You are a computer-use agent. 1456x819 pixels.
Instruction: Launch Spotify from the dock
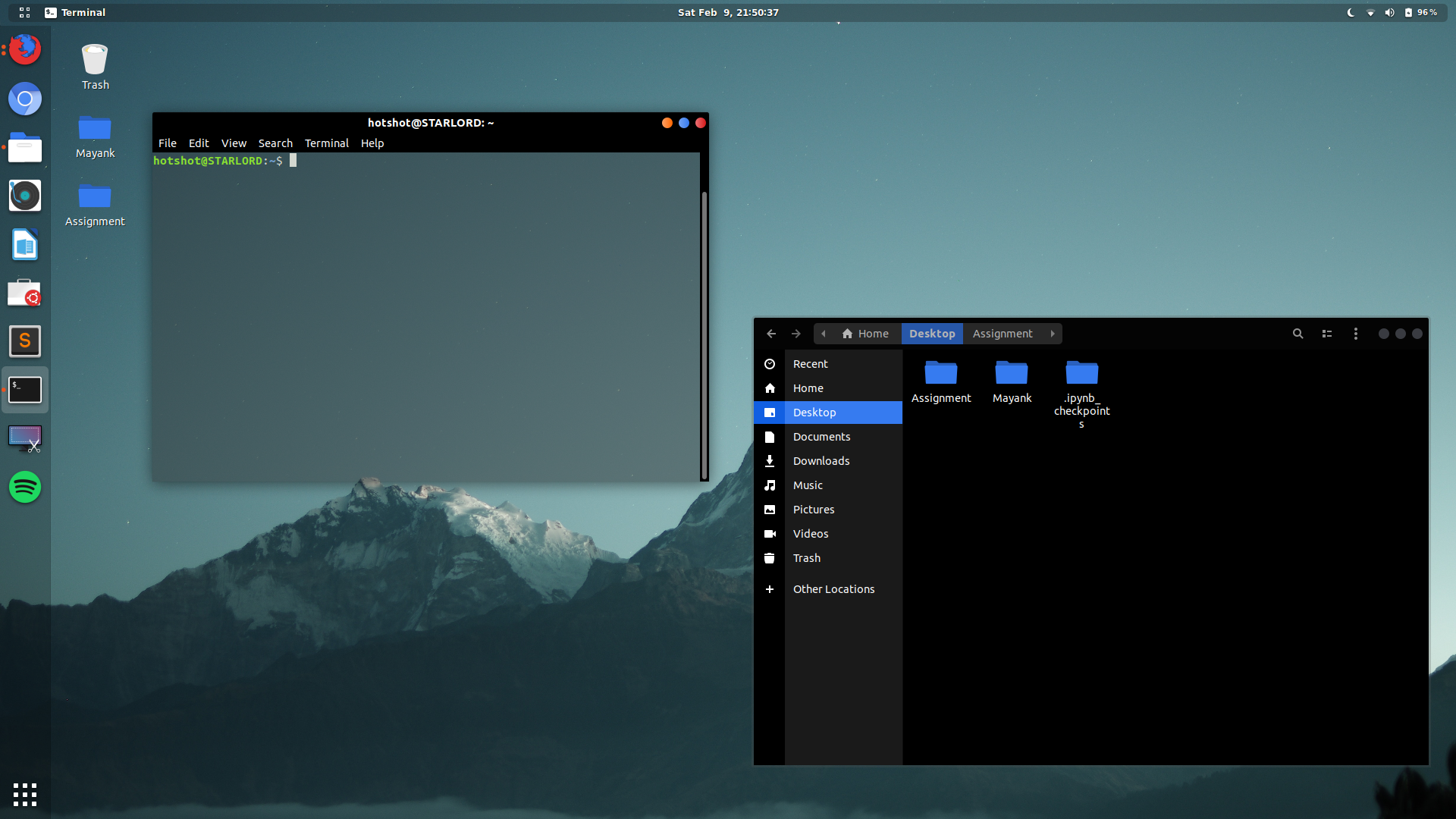tap(24, 487)
